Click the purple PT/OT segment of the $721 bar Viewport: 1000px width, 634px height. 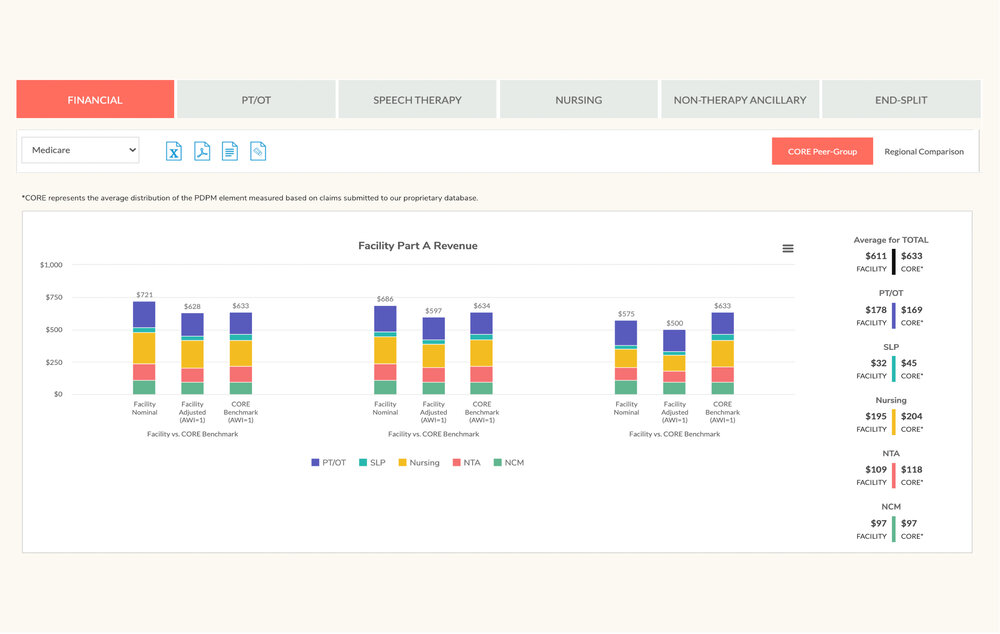point(144,314)
